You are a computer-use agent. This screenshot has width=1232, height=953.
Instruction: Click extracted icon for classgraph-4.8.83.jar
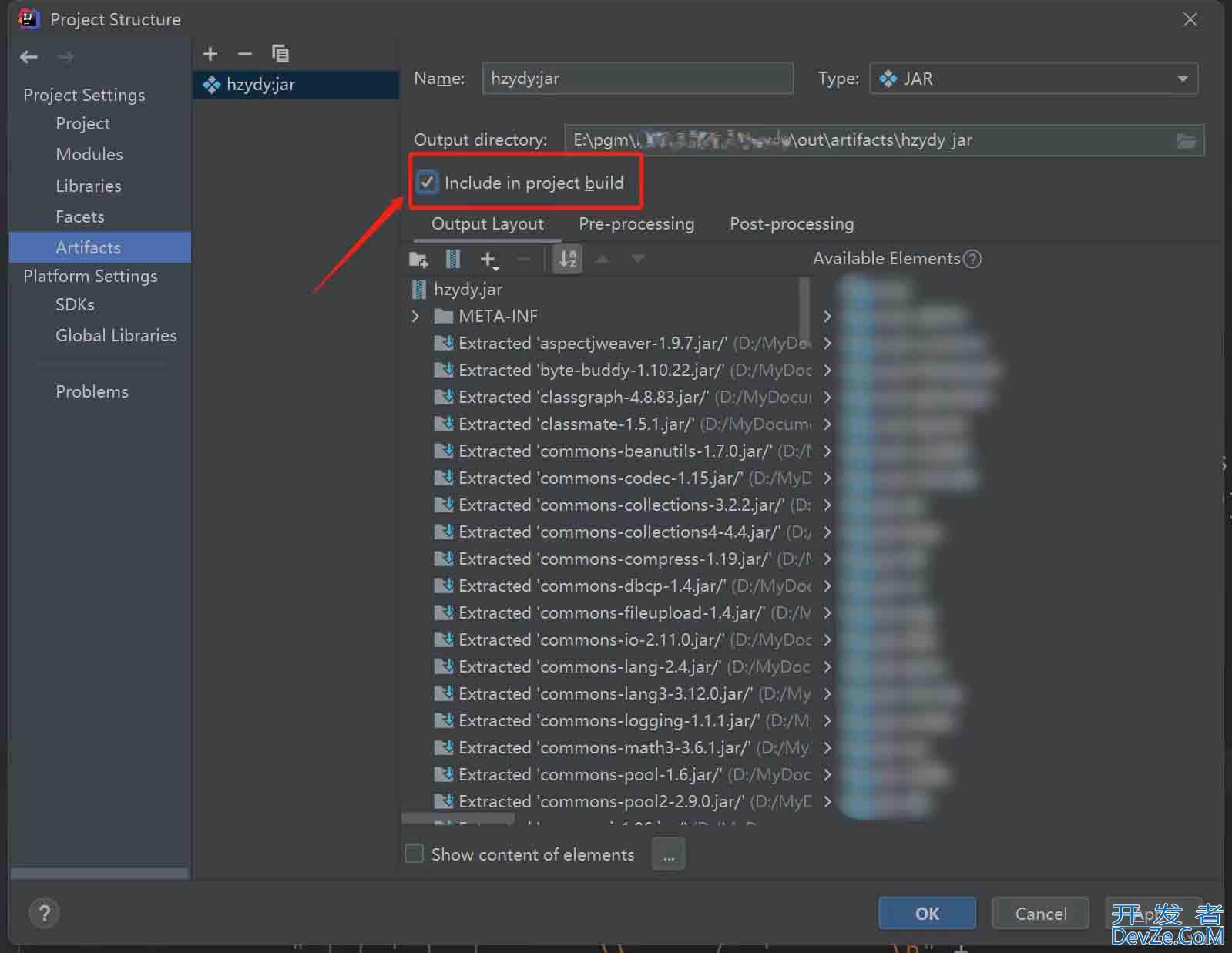point(443,398)
